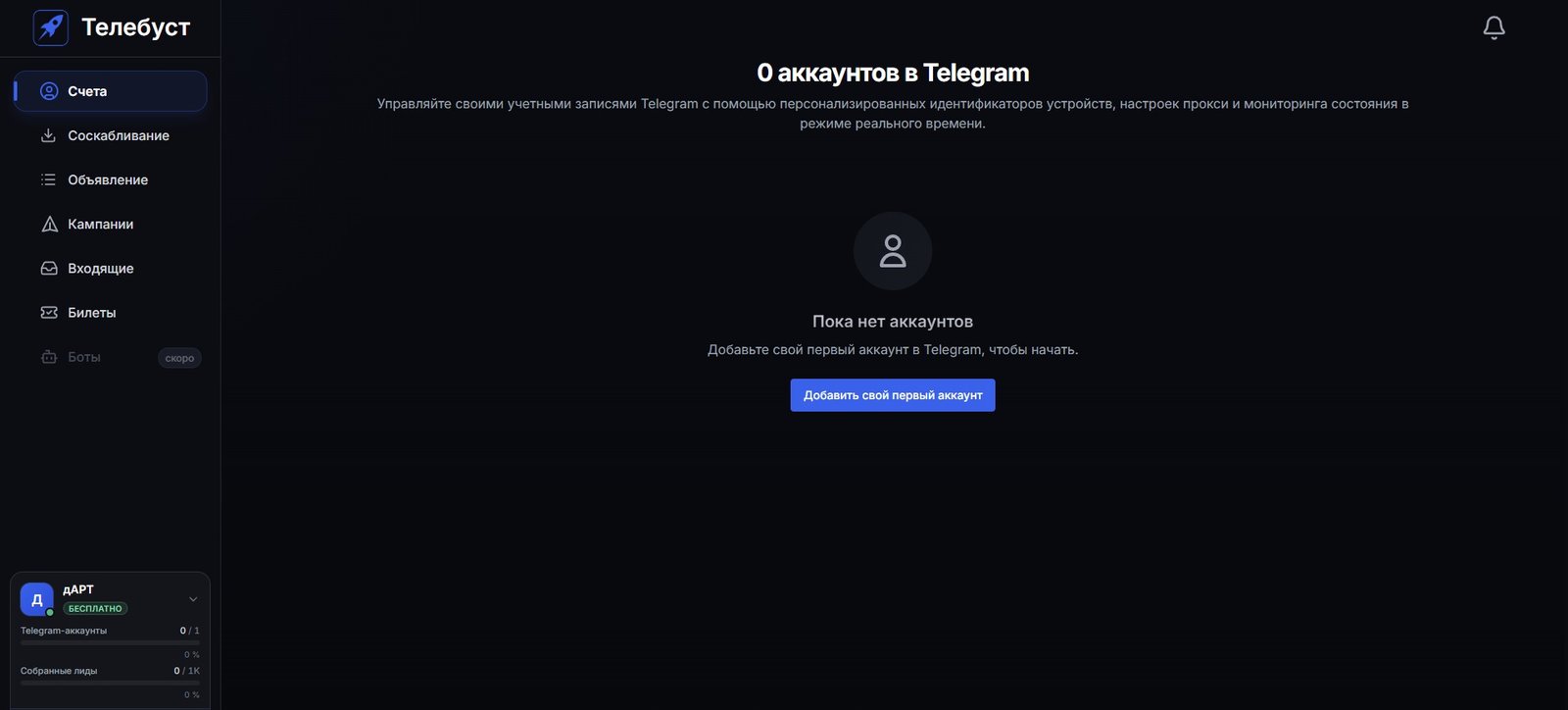Open the Входящие section
This screenshot has height=710, width=1568.
click(x=110, y=269)
